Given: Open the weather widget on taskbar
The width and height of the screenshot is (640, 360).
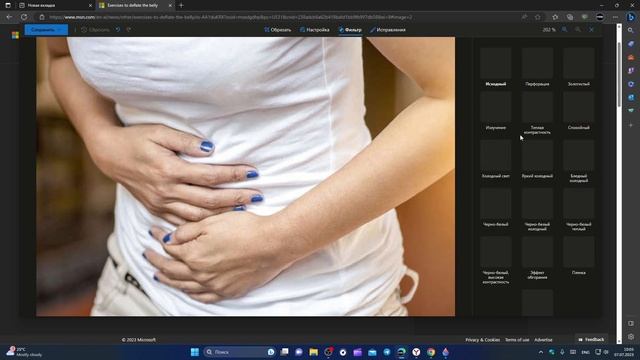Looking at the screenshot, I should [24, 352].
